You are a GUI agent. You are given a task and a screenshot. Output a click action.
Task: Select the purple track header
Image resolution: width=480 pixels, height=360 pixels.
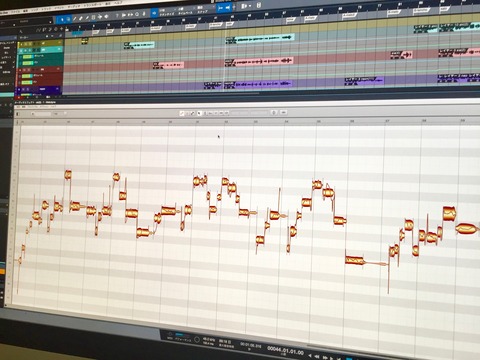click(x=38, y=89)
